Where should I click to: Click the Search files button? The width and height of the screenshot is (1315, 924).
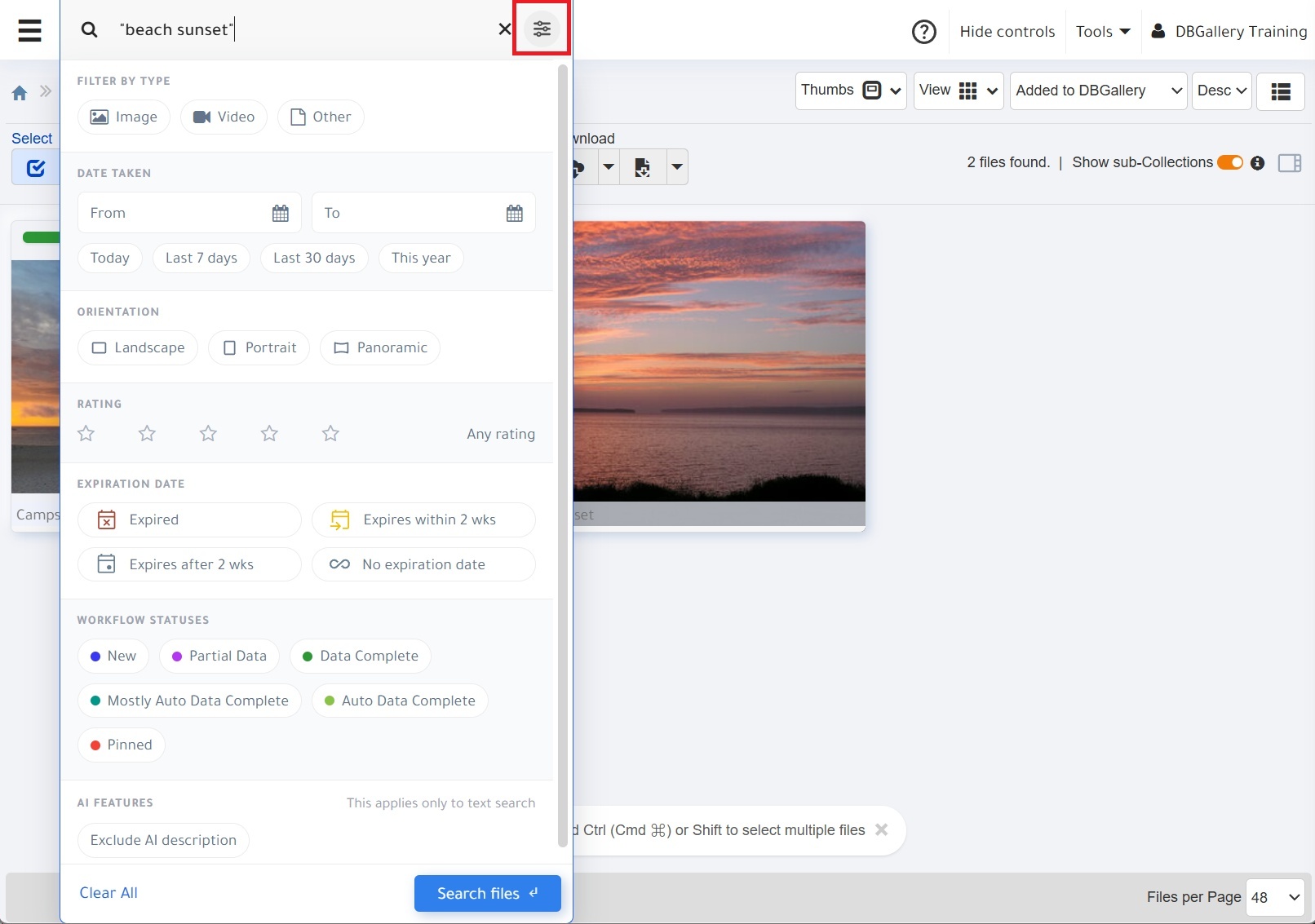click(487, 893)
